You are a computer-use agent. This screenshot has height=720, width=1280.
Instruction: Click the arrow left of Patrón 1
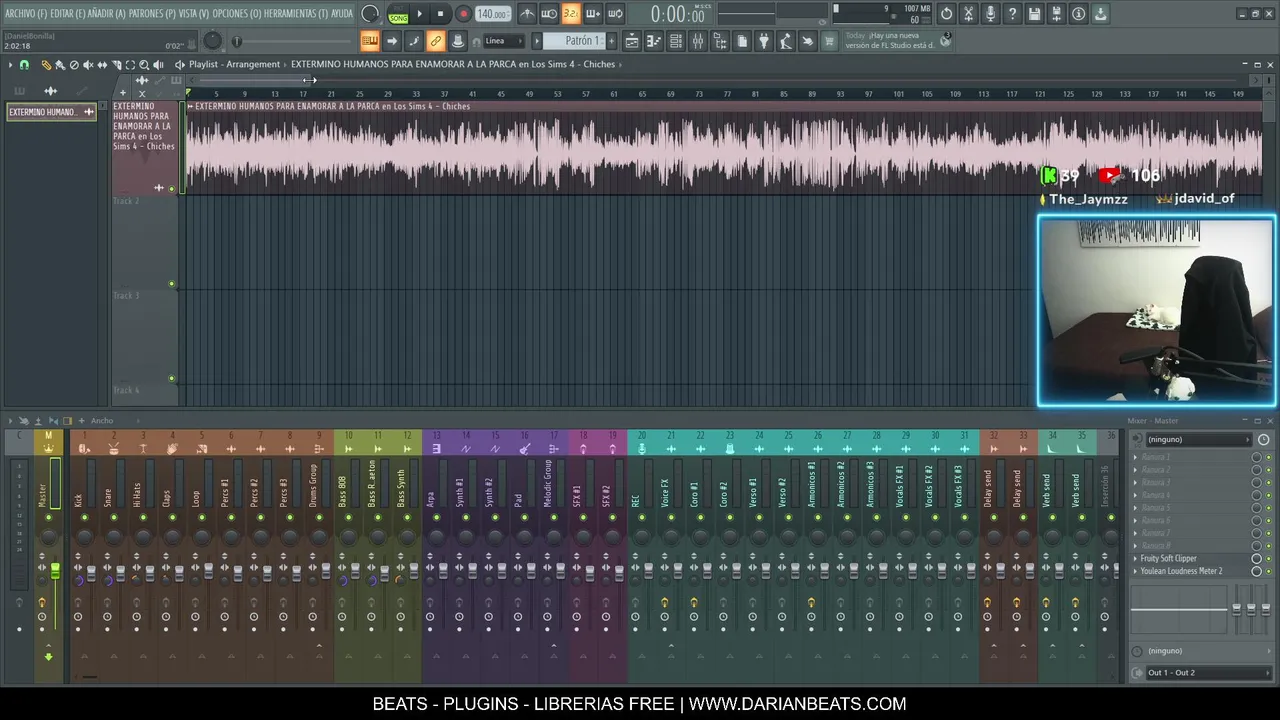click(537, 41)
